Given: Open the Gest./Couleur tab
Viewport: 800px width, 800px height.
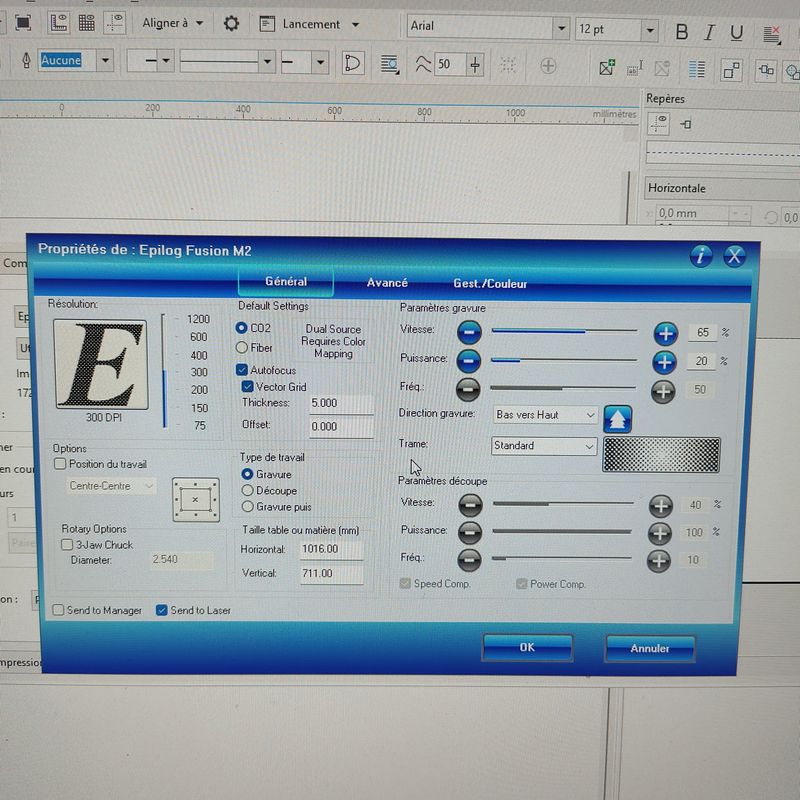Looking at the screenshot, I should (x=490, y=284).
